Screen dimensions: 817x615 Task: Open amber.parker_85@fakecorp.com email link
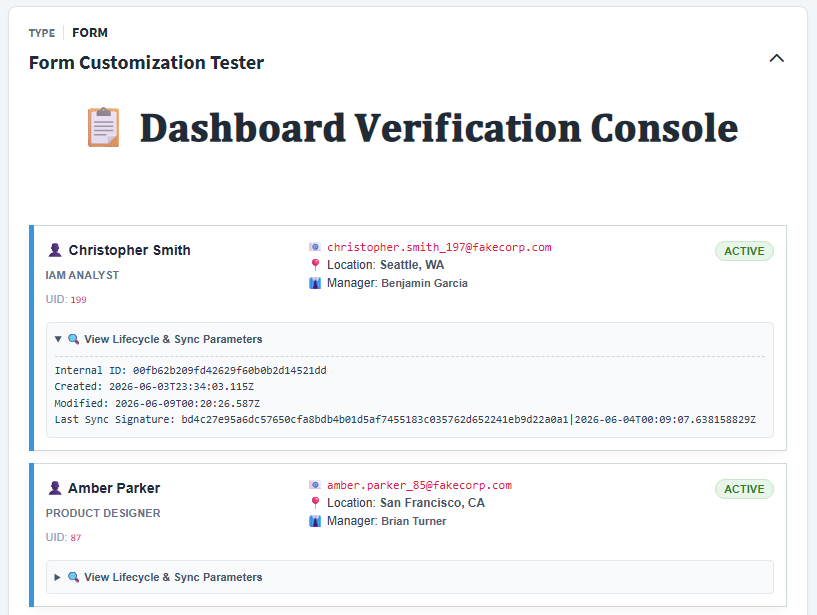(419, 485)
